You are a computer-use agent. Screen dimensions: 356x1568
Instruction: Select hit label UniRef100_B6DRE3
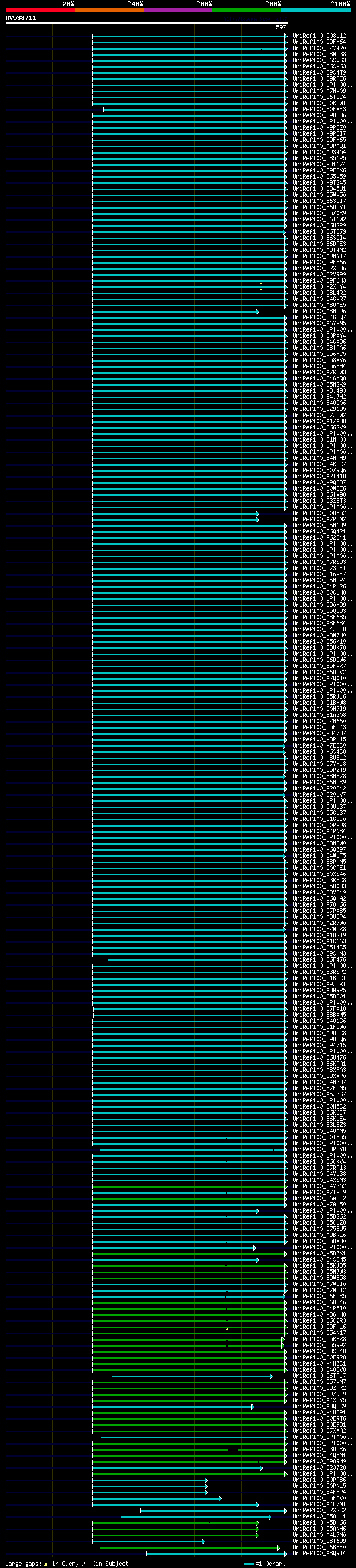pyautogui.click(x=319, y=244)
